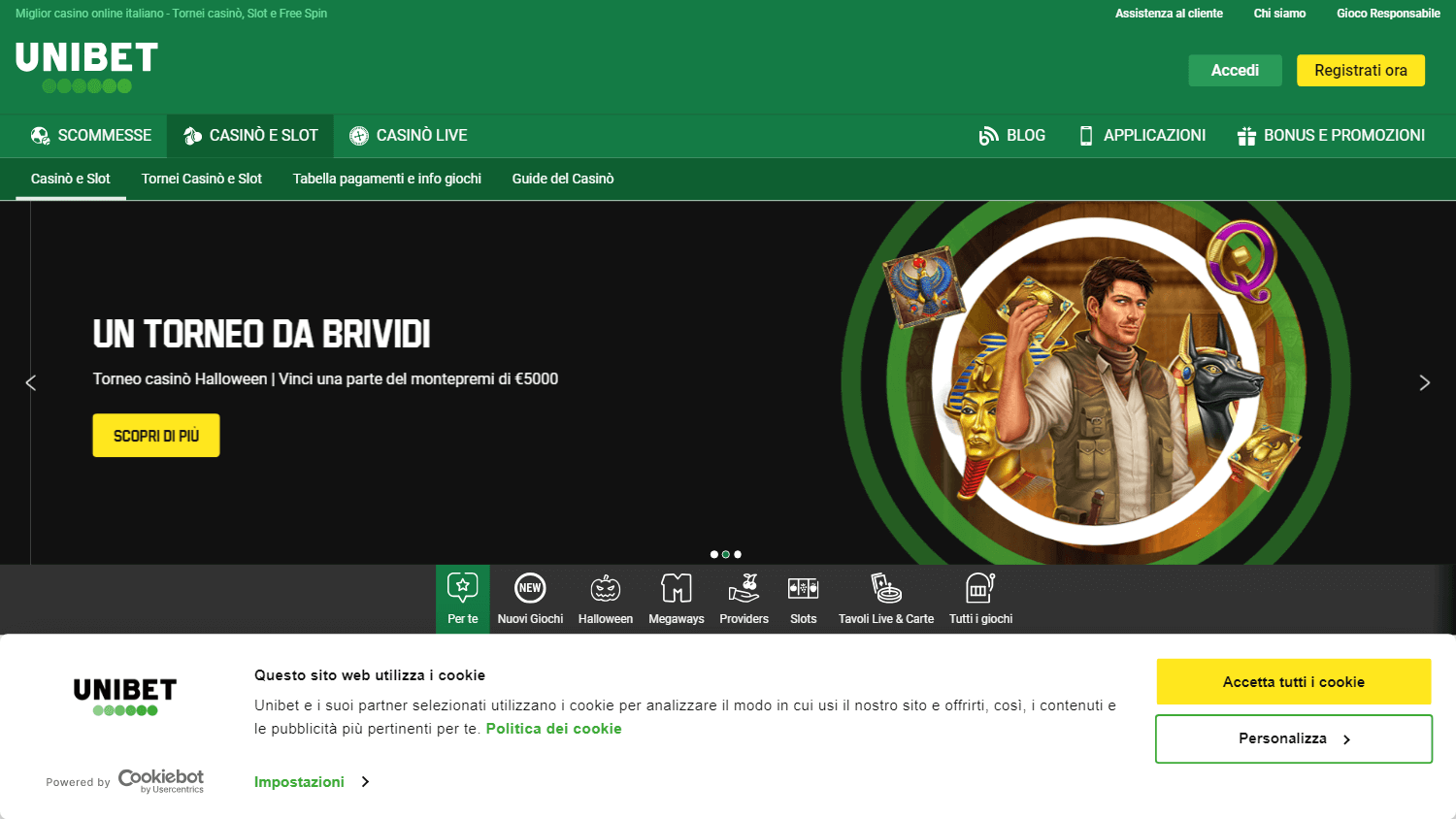Open the Gioco Responsabile link

pyautogui.click(x=1388, y=14)
